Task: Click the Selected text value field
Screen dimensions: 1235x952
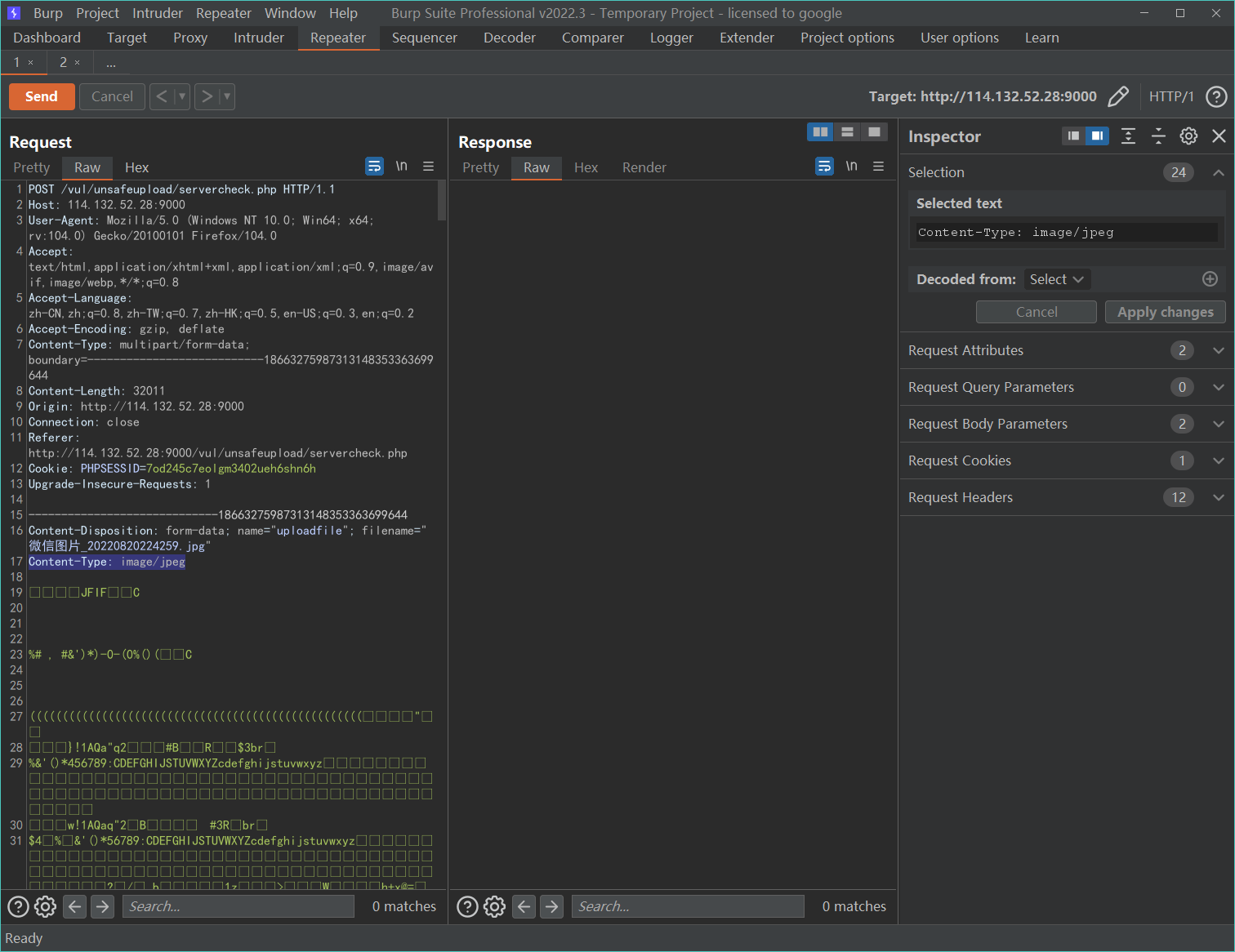Action: pyautogui.click(x=1067, y=233)
